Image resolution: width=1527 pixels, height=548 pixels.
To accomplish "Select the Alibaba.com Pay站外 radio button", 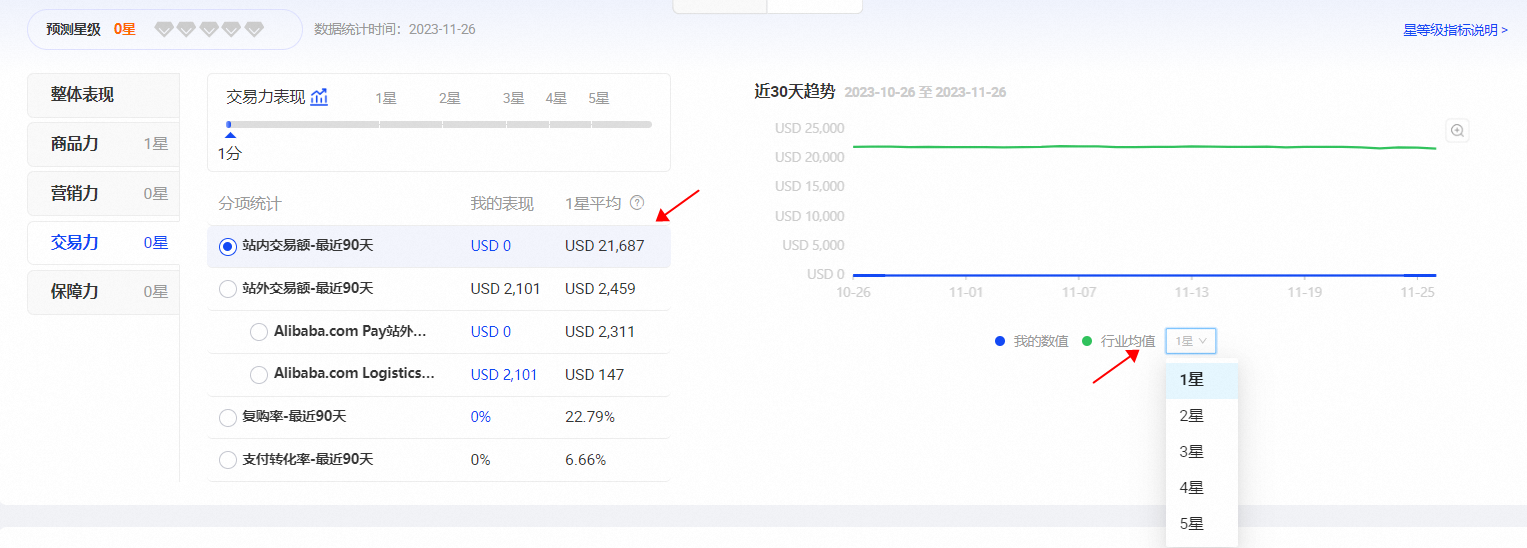I will 259,332.
